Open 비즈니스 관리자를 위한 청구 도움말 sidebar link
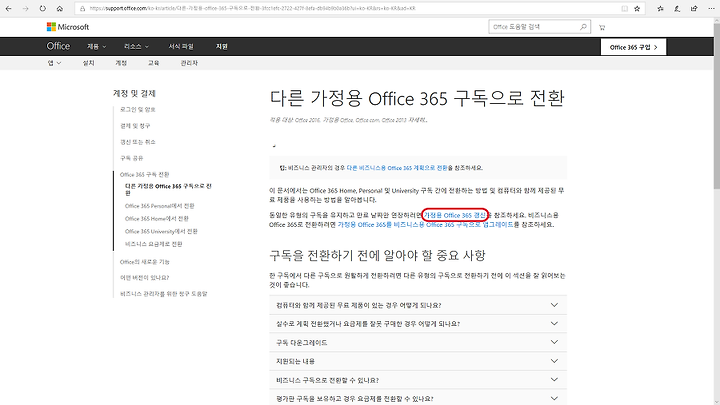This screenshot has width=720, height=405. point(163,294)
